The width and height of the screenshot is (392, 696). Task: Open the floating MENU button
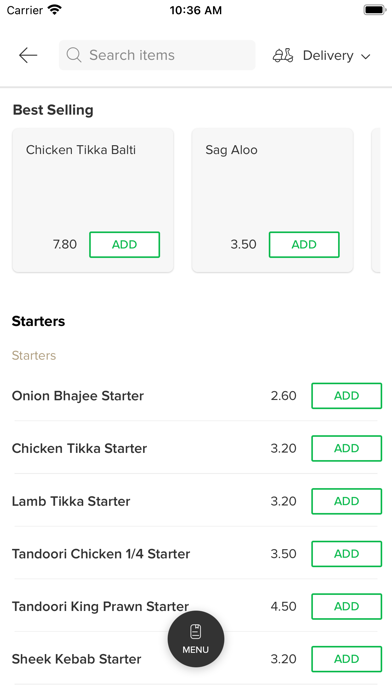[x=196, y=639]
